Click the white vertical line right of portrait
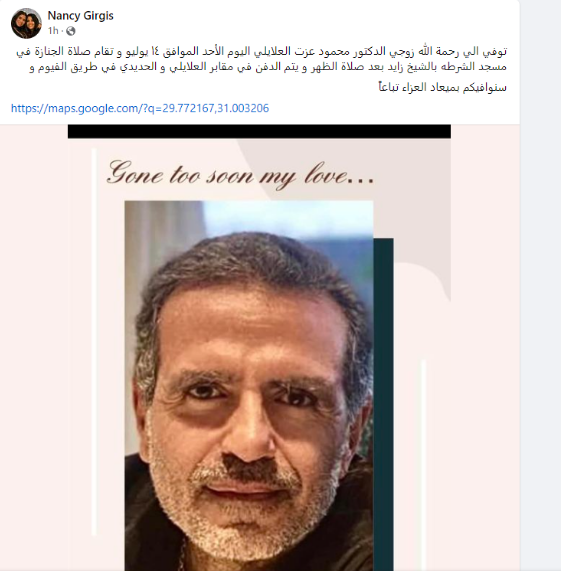The height and width of the screenshot is (573, 563). click(424, 464)
